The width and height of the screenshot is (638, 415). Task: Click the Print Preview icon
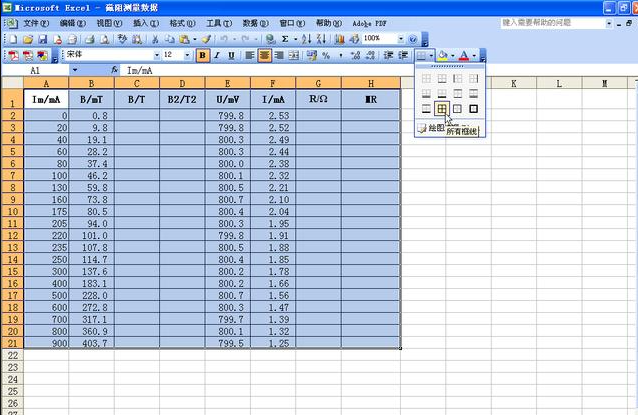[x=104, y=39]
